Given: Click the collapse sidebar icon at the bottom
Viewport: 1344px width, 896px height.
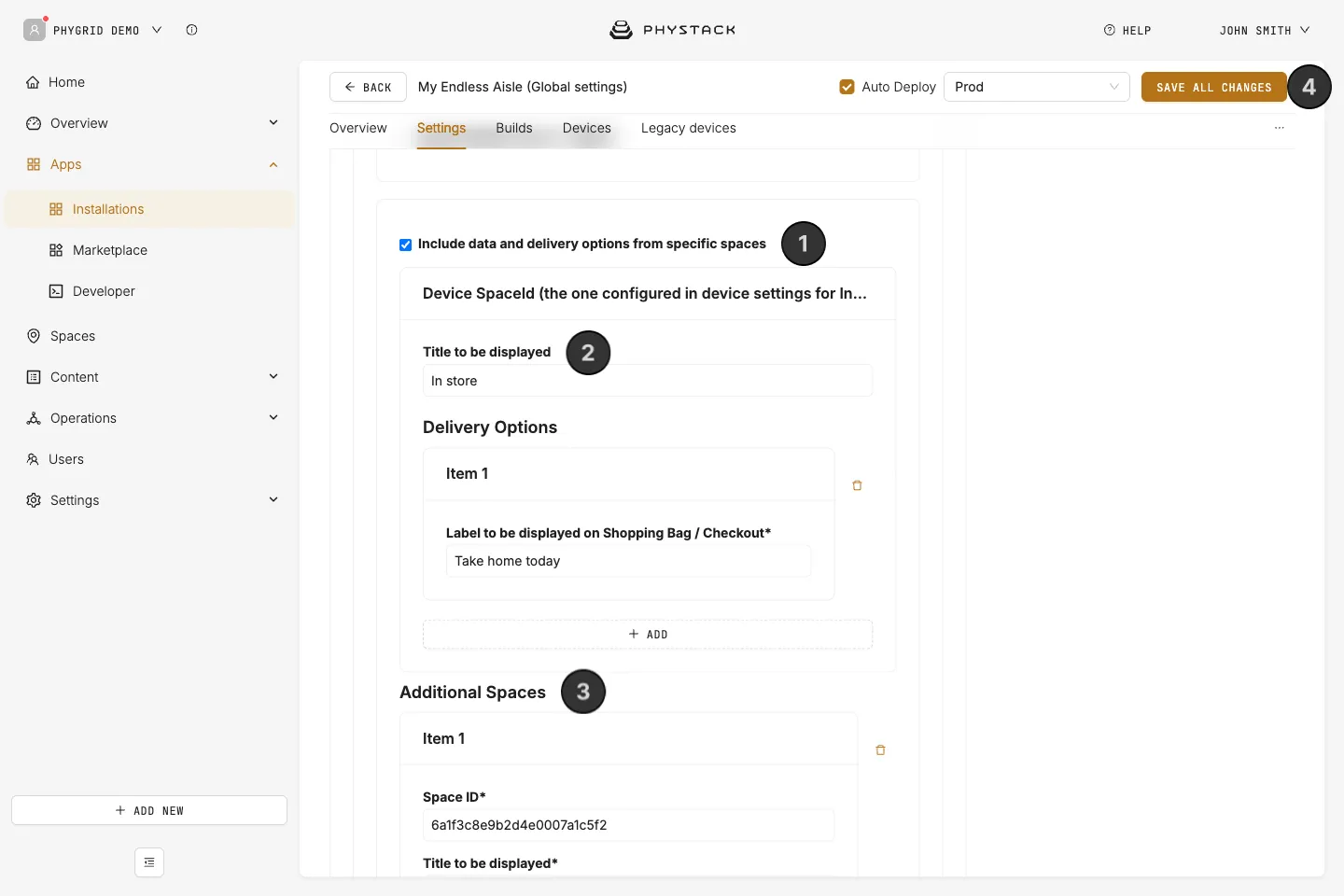Looking at the screenshot, I should click(x=149, y=862).
